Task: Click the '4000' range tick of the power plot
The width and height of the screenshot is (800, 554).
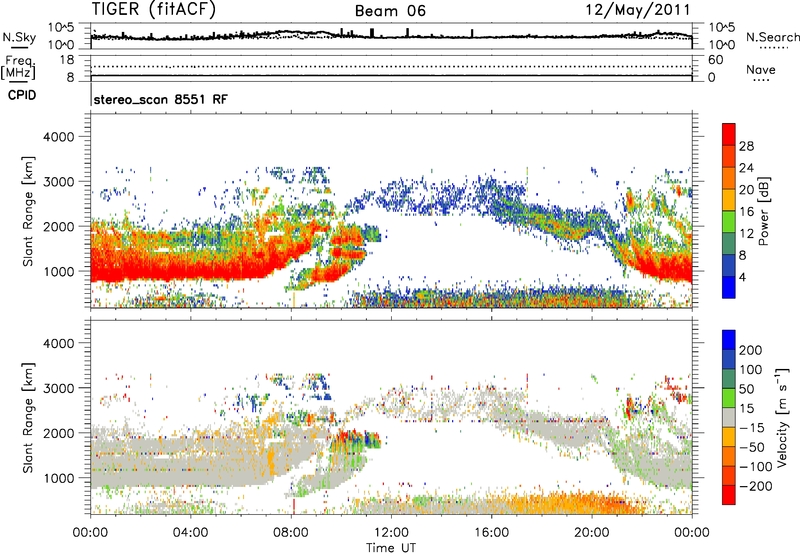Action: tap(59, 137)
